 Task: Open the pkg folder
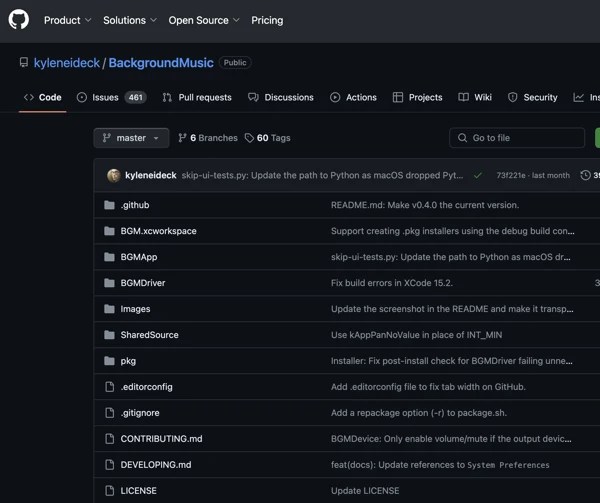pyautogui.click(x=128, y=361)
